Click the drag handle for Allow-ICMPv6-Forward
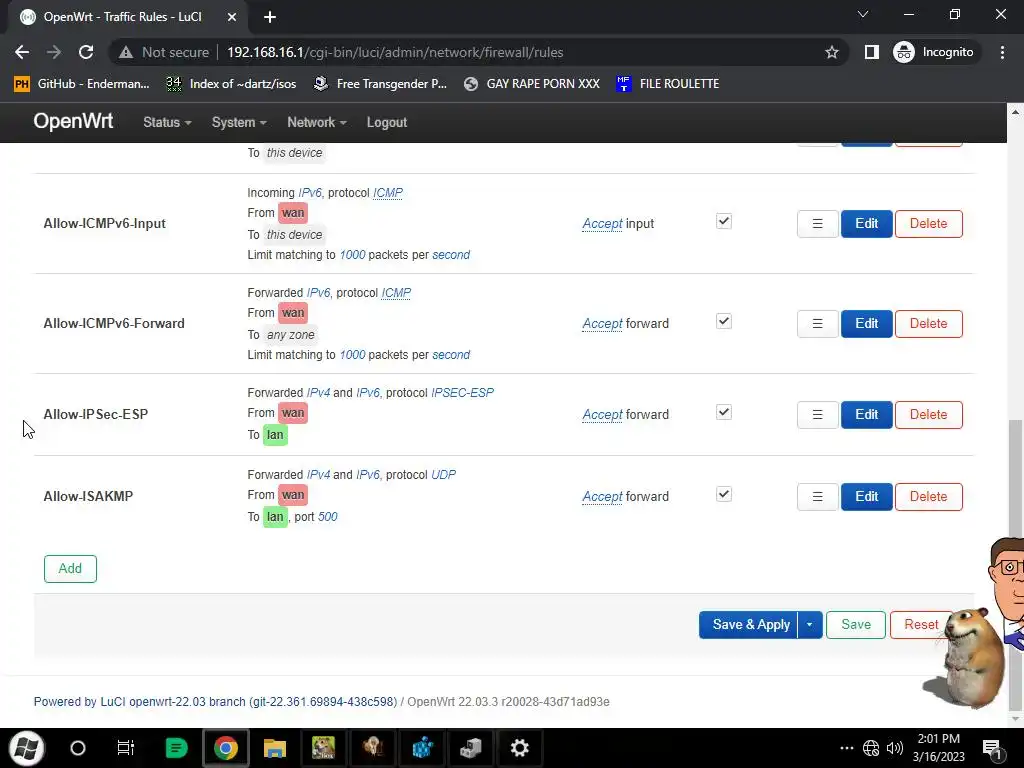The height and width of the screenshot is (768, 1024). (x=817, y=323)
